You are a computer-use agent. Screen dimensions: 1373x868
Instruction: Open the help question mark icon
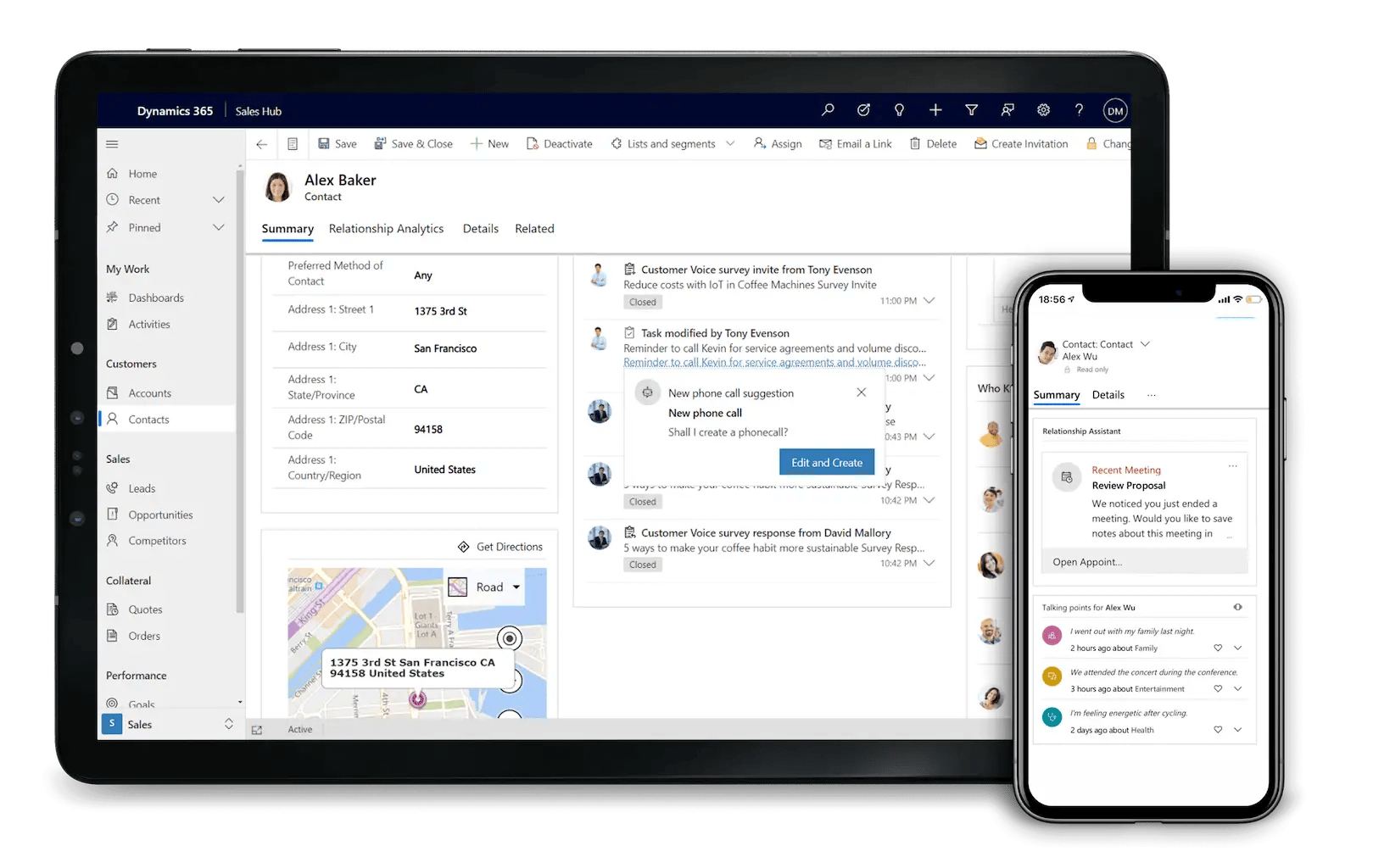1079,110
